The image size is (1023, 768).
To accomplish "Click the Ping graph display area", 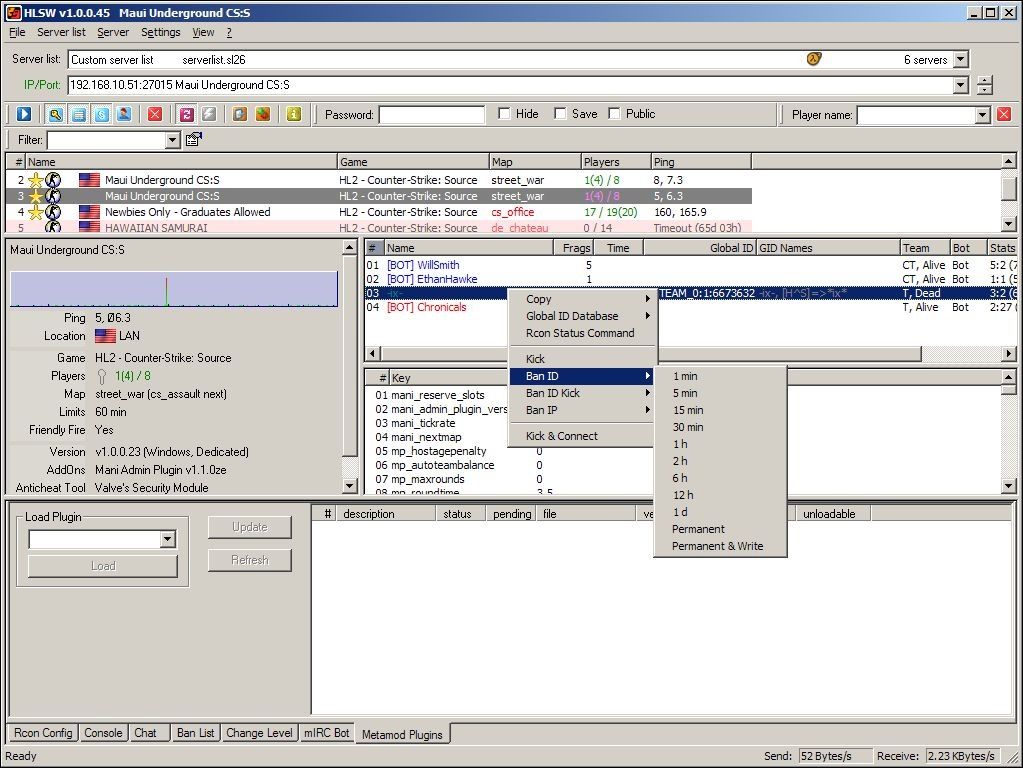I will tap(174, 288).
